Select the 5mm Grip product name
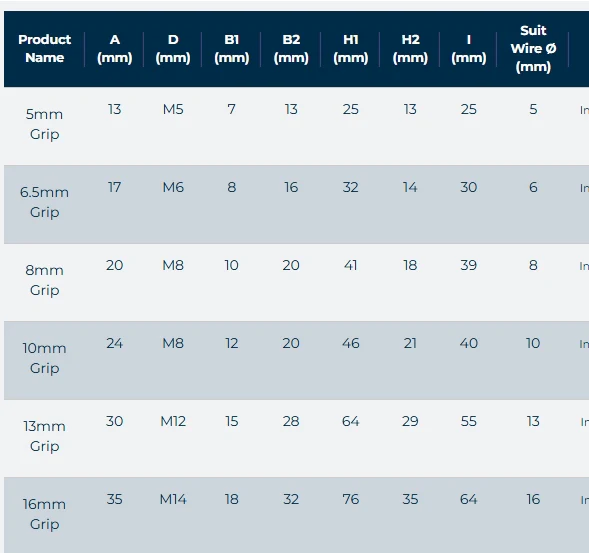 point(44,124)
